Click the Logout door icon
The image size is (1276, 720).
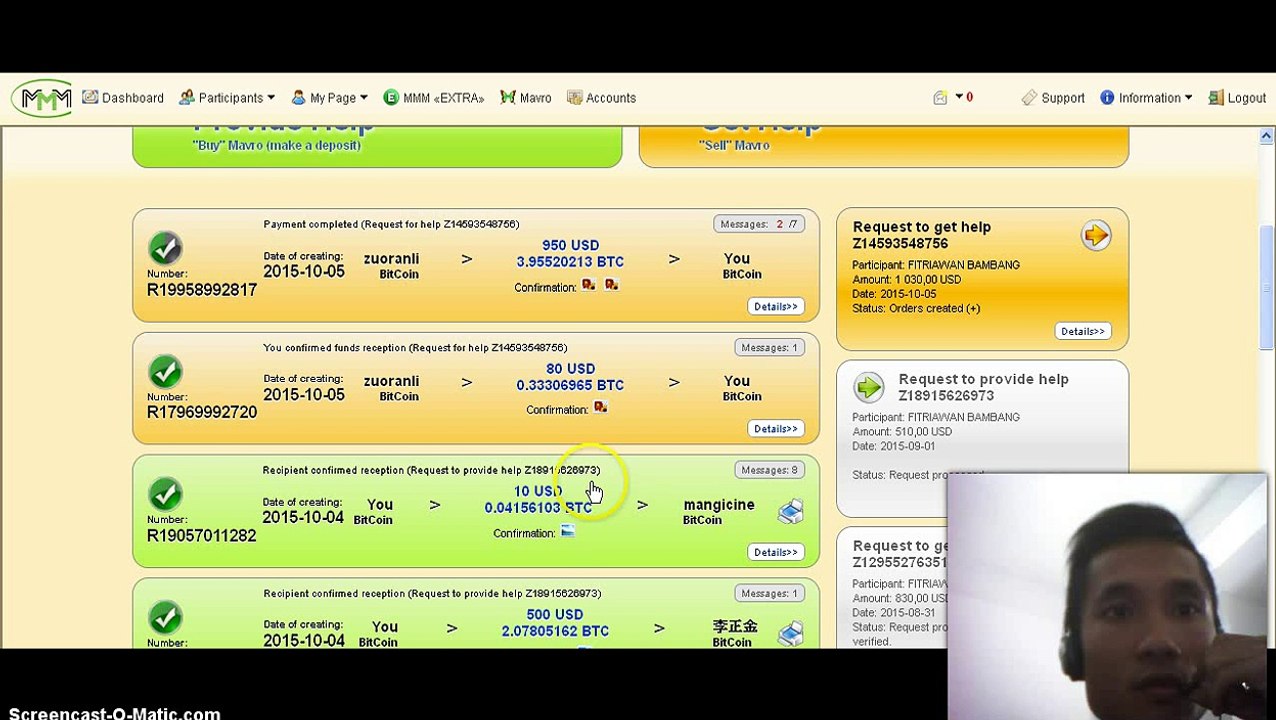[x=1216, y=97]
